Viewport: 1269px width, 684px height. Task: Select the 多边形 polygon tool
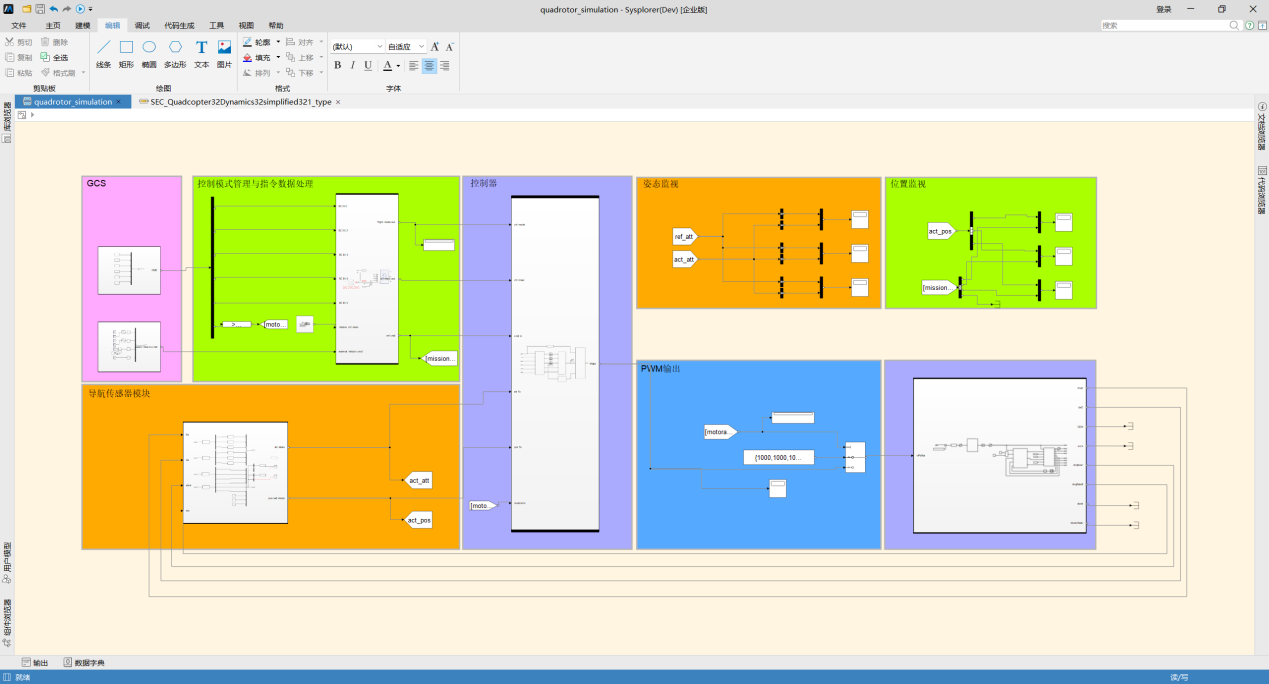coord(175,52)
